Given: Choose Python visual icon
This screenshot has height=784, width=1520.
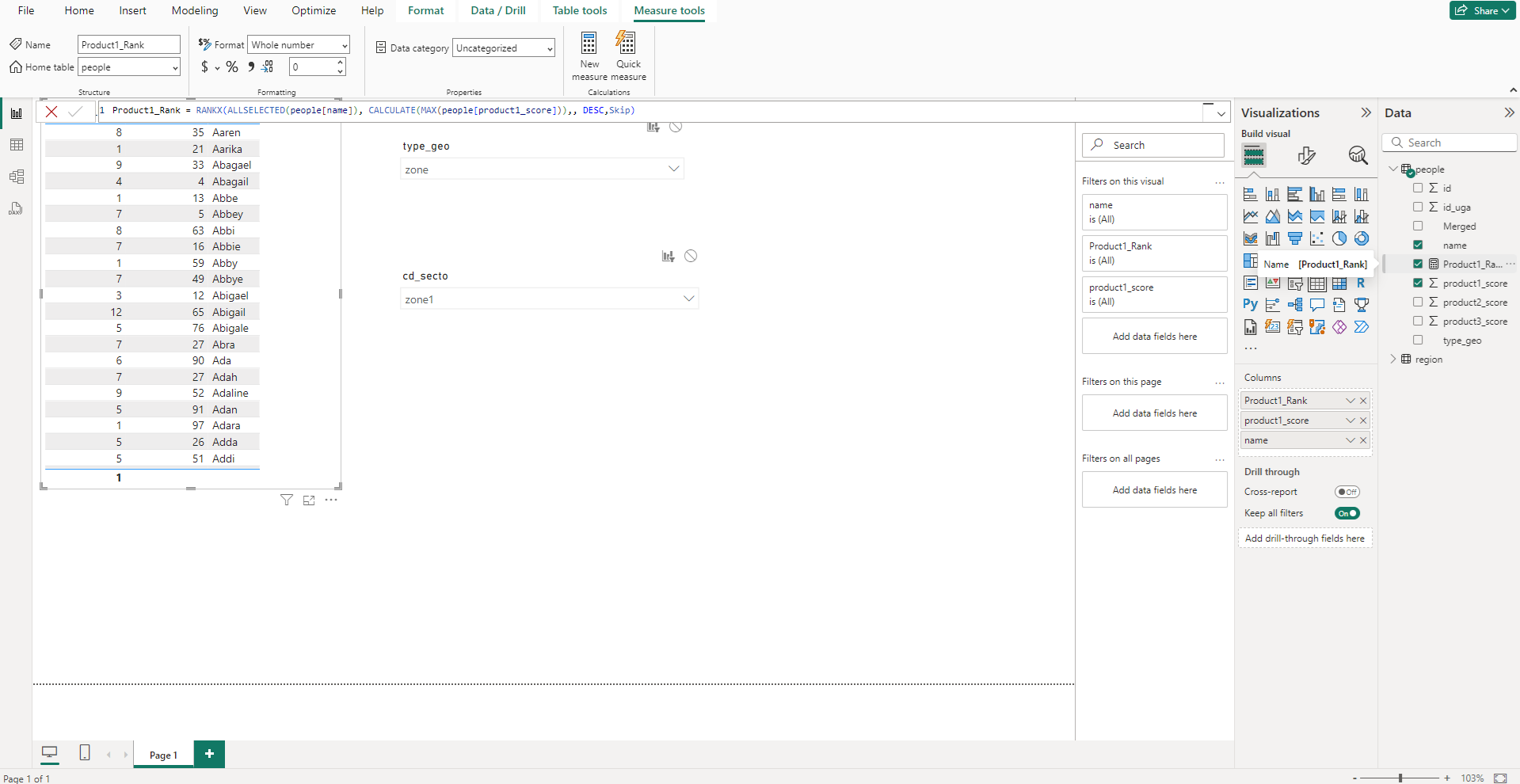Looking at the screenshot, I should pyautogui.click(x=1251, y=305).
